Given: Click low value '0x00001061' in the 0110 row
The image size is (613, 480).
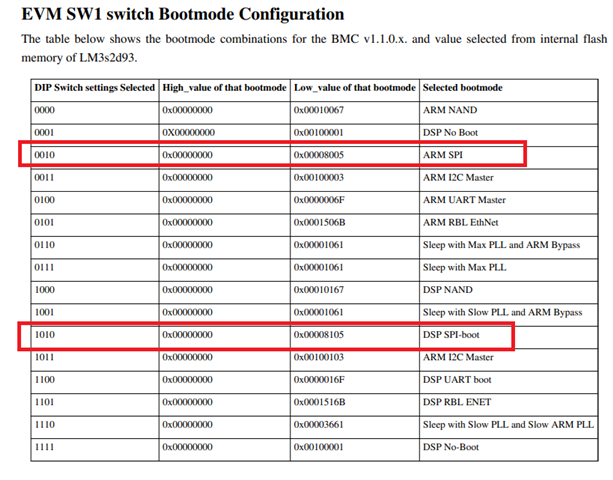Looking at the screenshot, I should (319, 245).
